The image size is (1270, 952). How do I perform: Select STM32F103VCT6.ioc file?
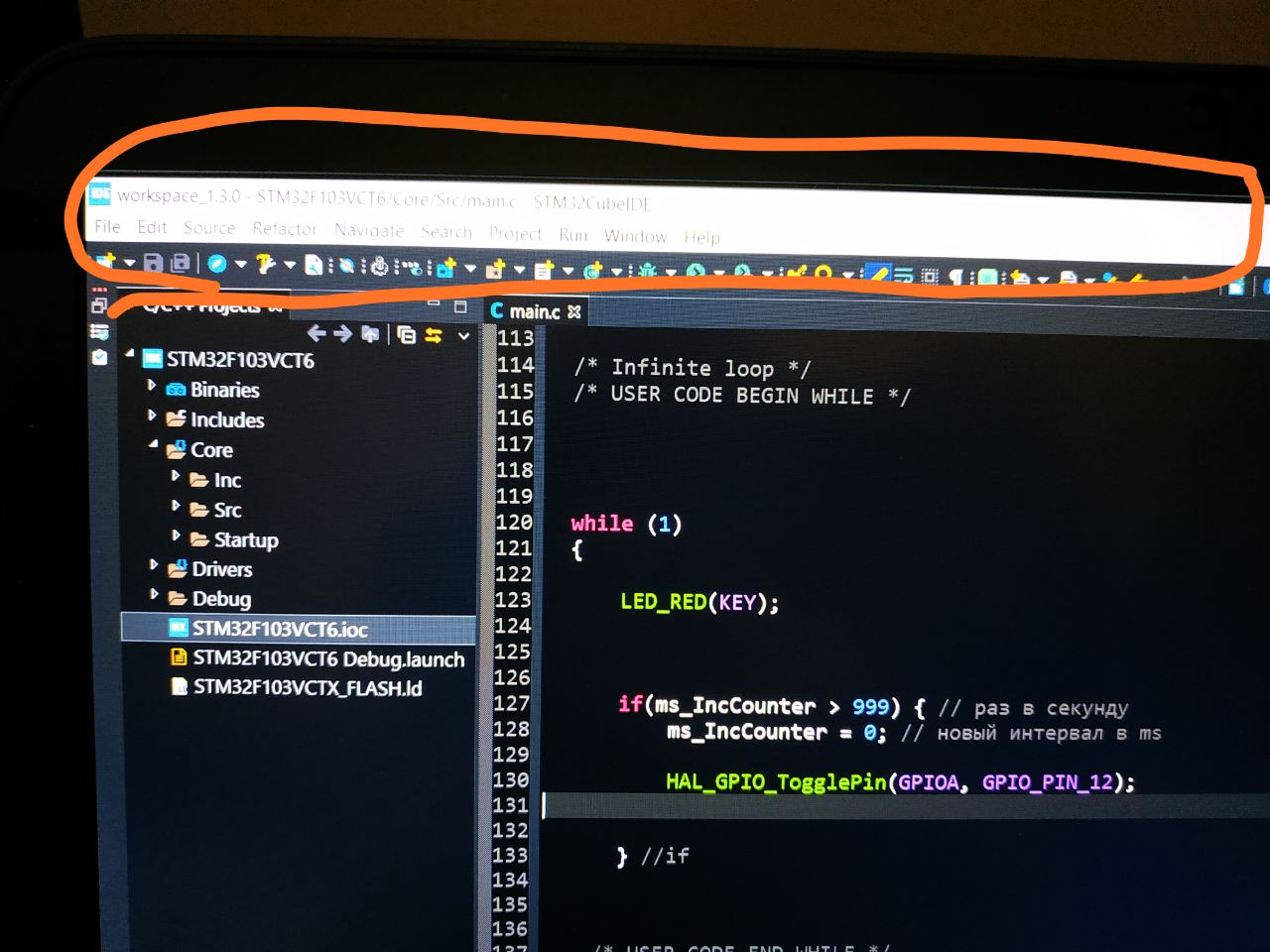coord(280,629)
